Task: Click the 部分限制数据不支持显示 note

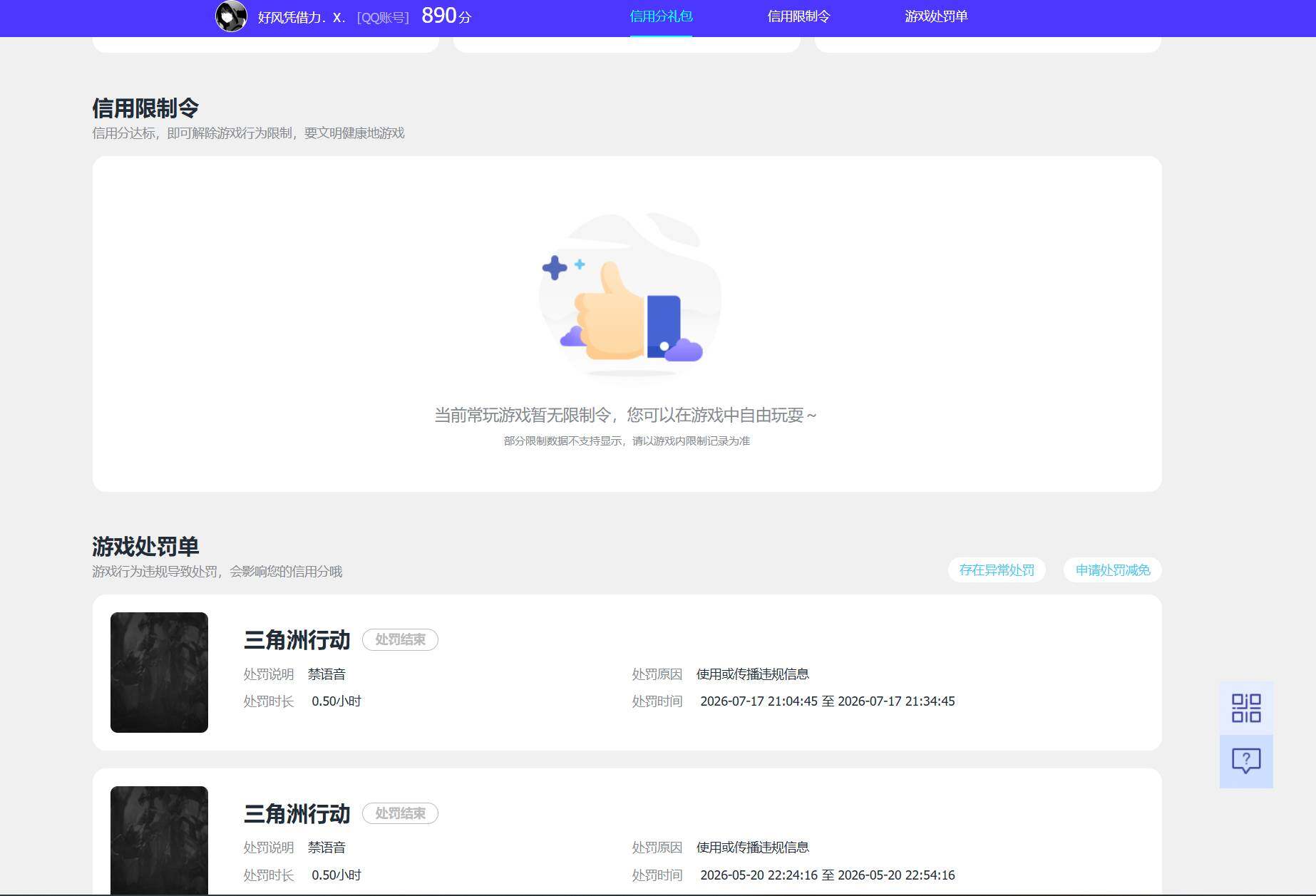Action: 627,441
